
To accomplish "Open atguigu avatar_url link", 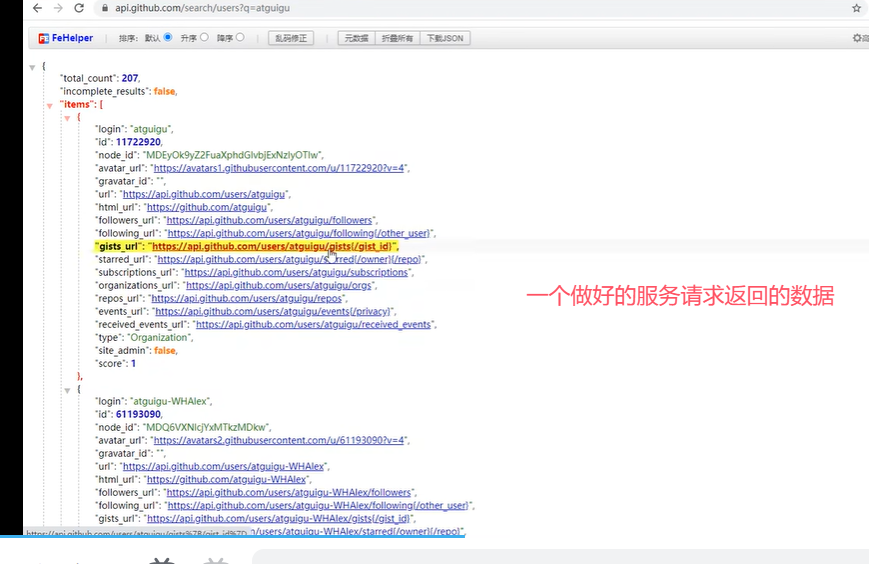I will [x=279, y=168].
